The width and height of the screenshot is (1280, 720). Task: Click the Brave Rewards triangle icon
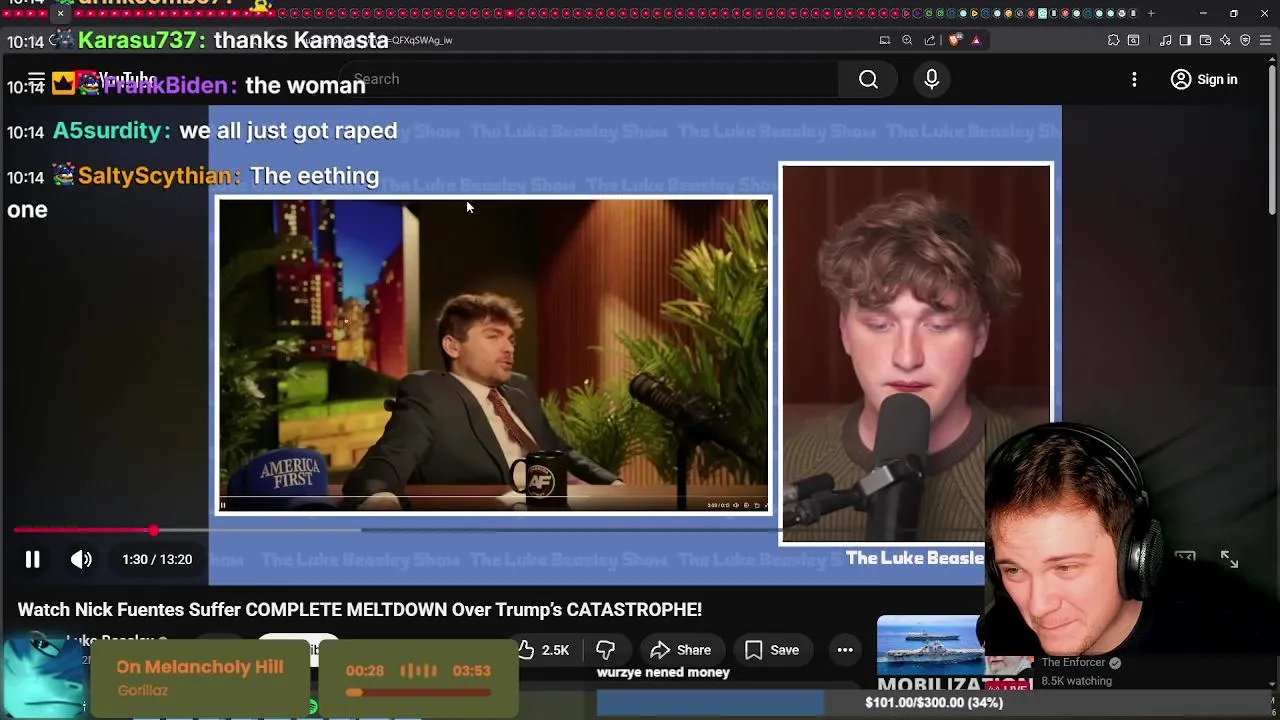(x=976, y=40)
